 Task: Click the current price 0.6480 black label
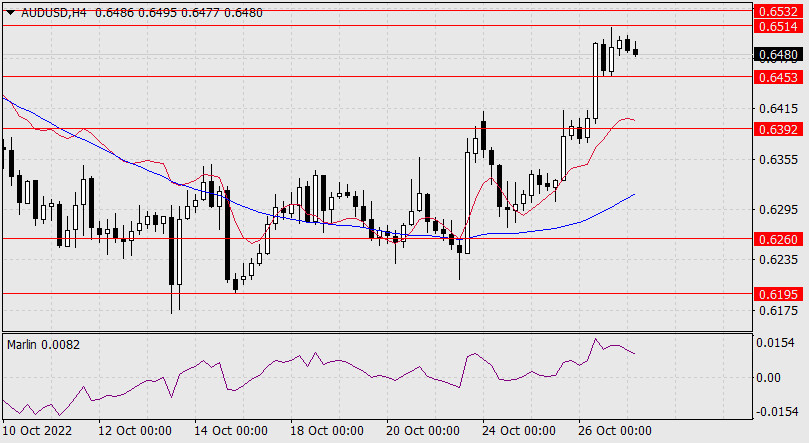click(x=778, y=54)
